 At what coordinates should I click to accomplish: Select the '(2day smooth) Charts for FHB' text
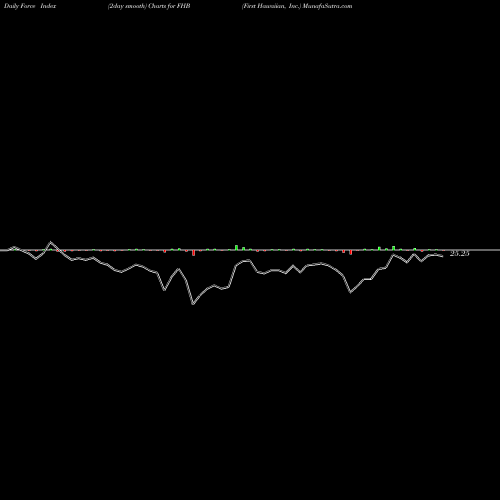[x=149, y=6]
